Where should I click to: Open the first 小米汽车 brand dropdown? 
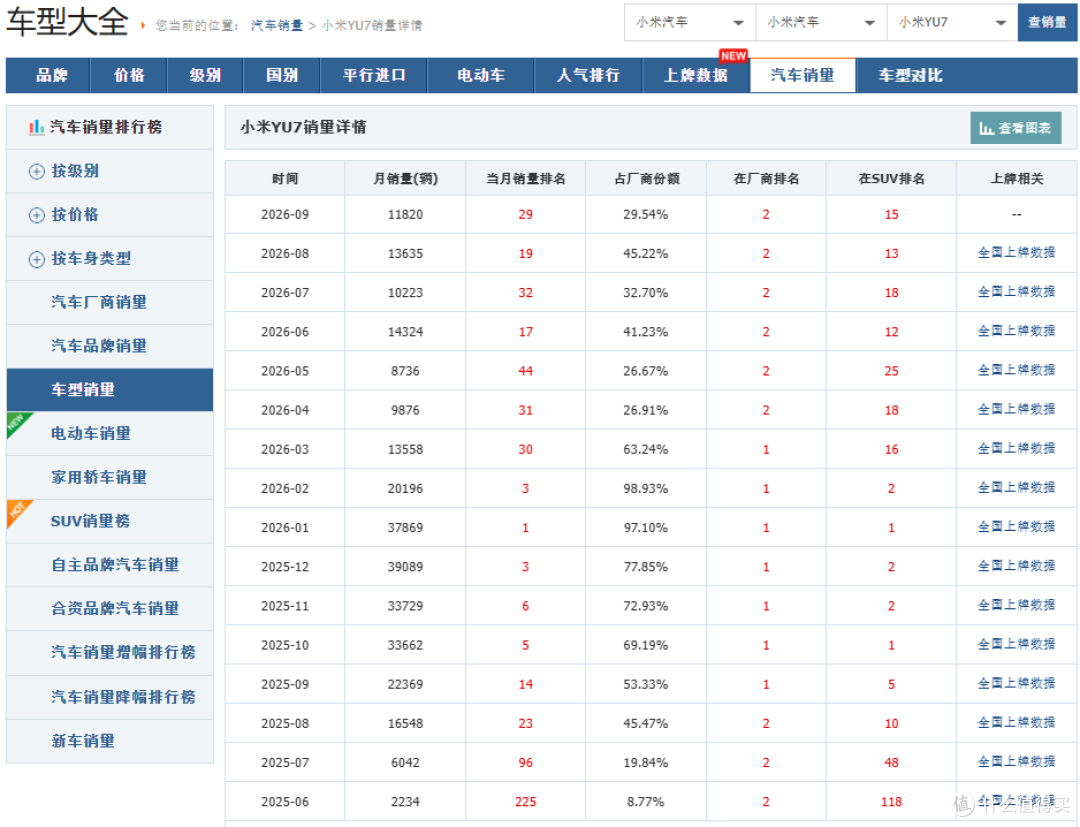pyautogui.click(x=689, y=23)
